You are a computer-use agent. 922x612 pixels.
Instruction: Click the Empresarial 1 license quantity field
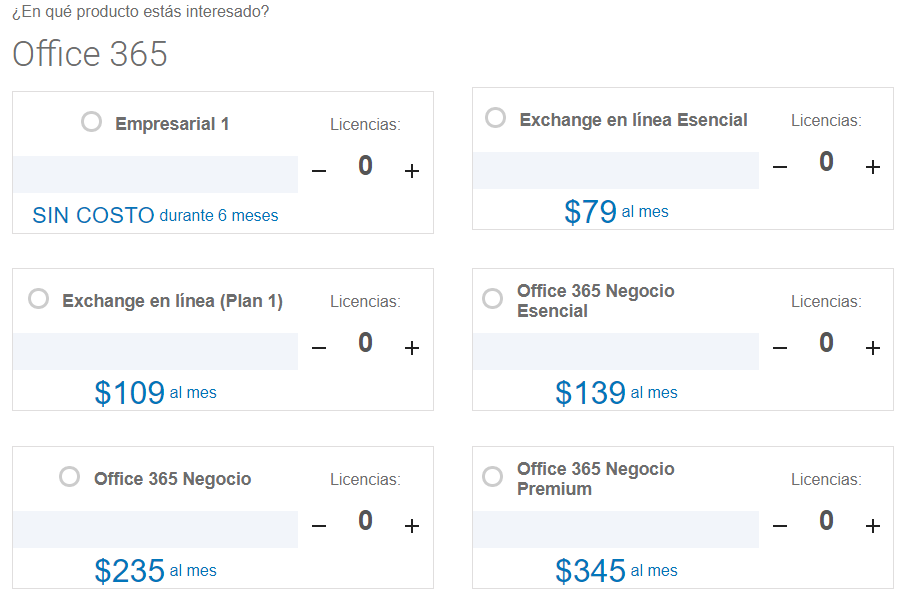[x=365, y=166]
